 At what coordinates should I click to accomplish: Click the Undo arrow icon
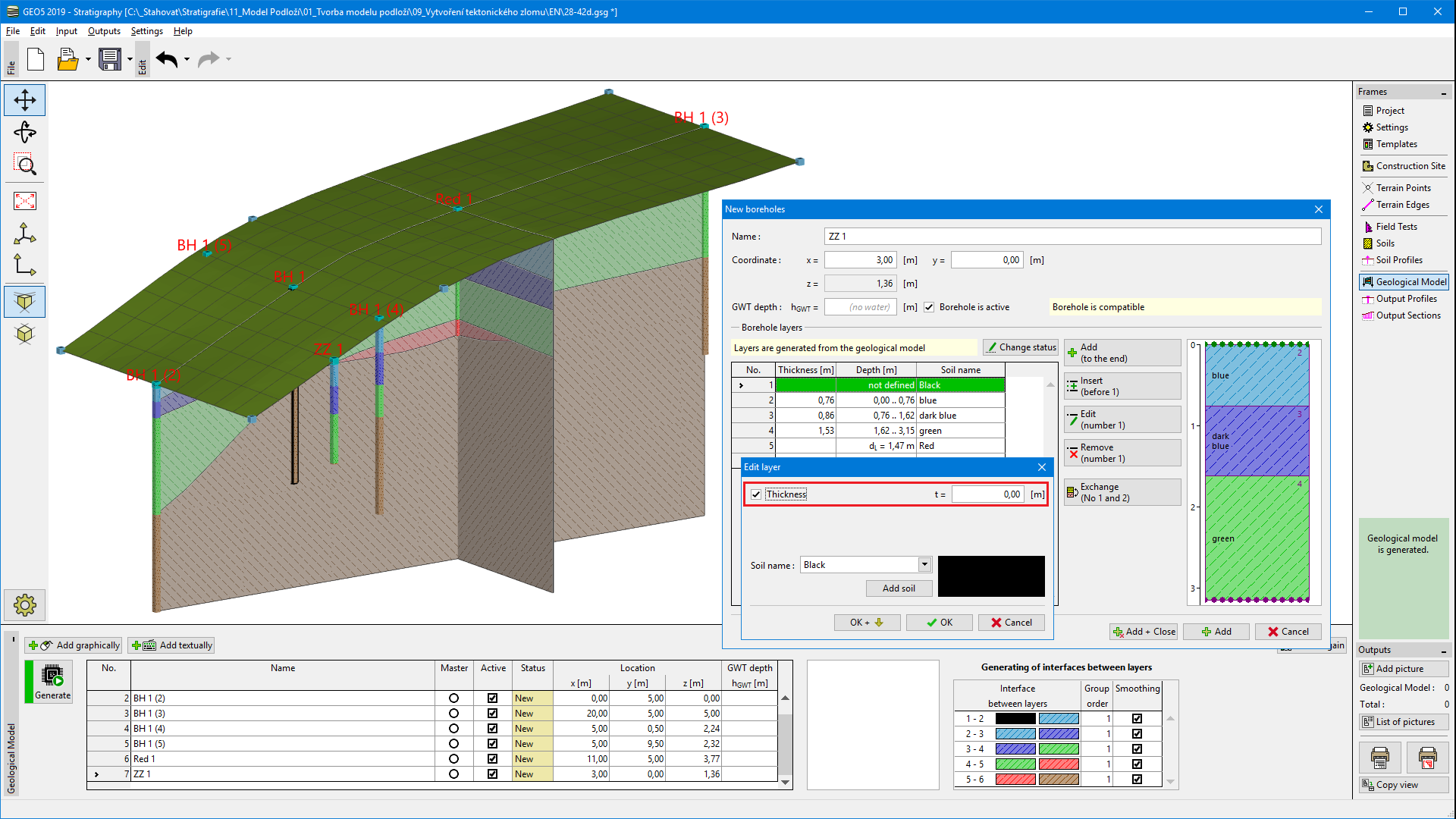(167, 59)
